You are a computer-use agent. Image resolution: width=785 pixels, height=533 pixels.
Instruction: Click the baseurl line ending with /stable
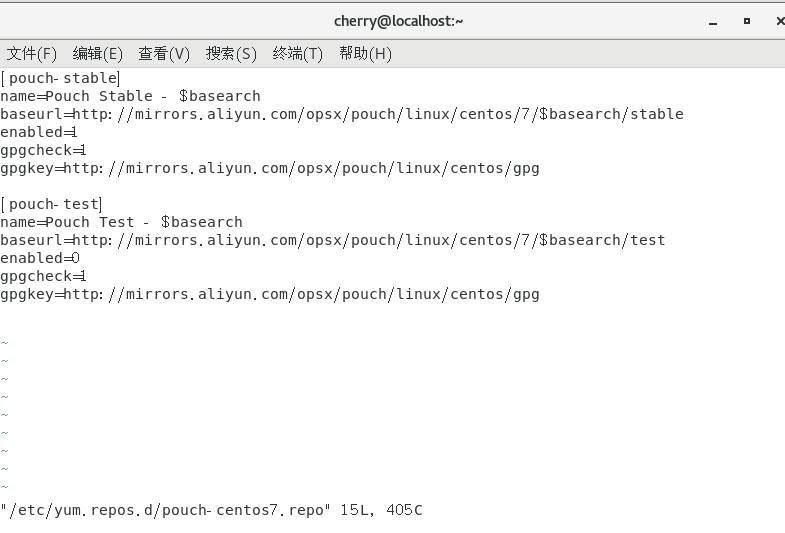[x=342, y=114]
